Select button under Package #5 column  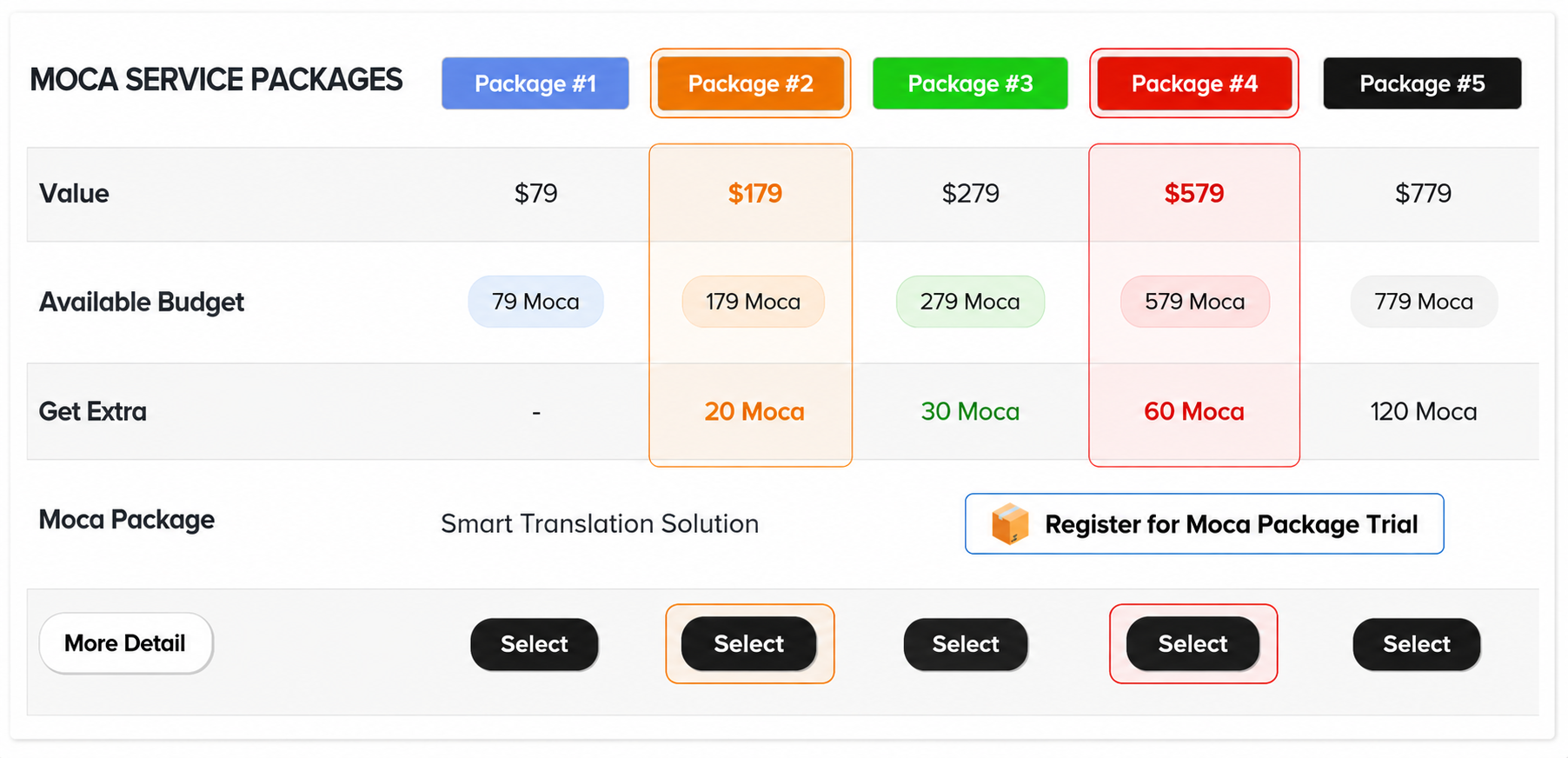click(x=1417, y=644)
